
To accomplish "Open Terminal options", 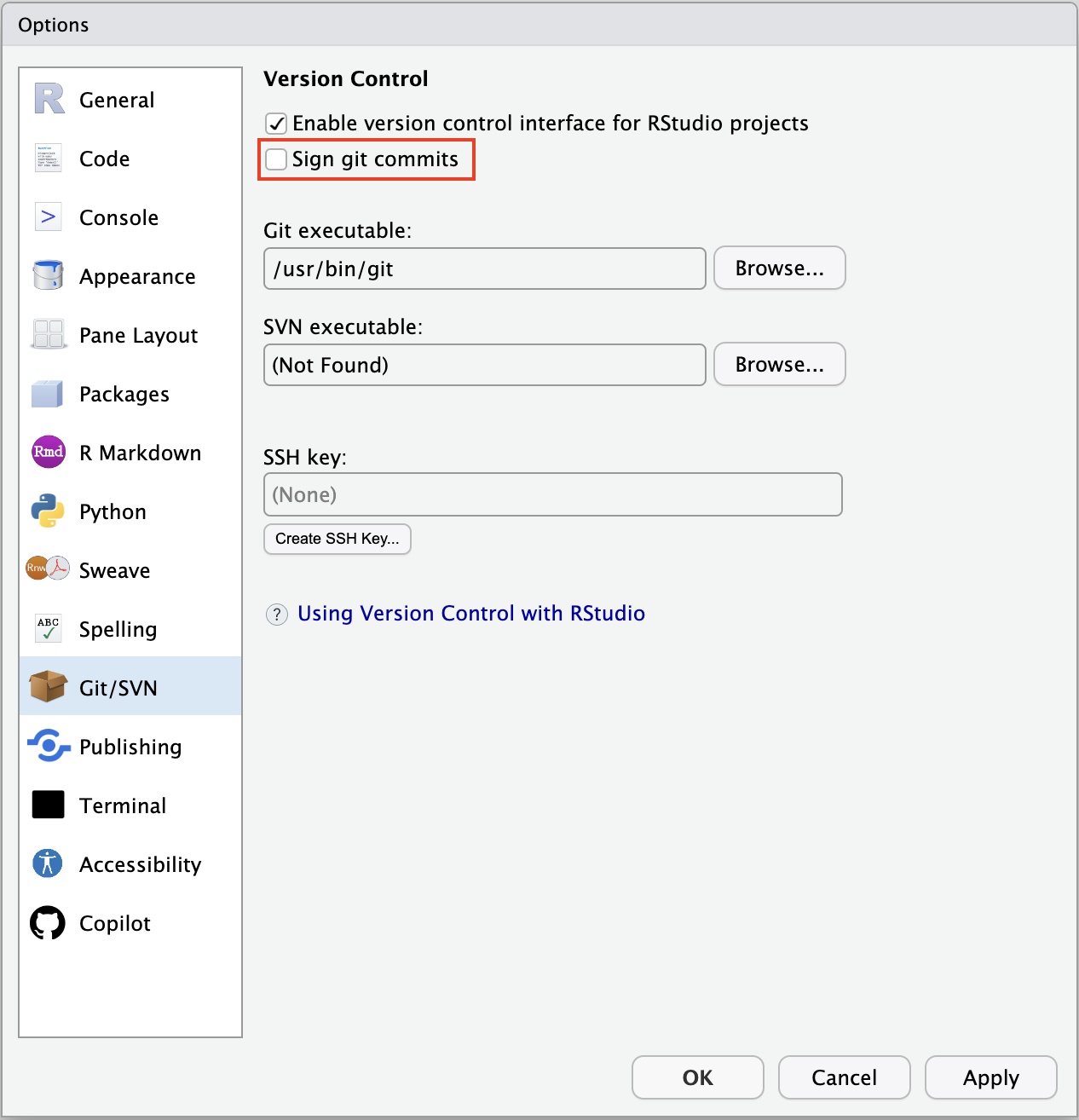I will click(x=130, y=805).
